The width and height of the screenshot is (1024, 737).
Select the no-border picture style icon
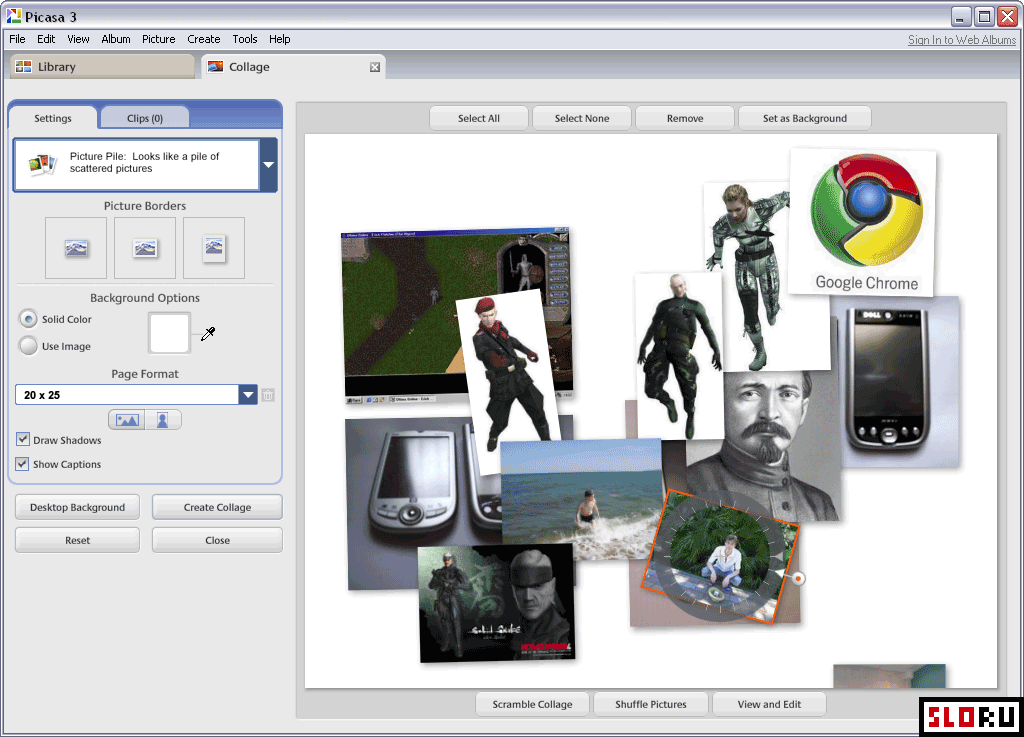76,248
